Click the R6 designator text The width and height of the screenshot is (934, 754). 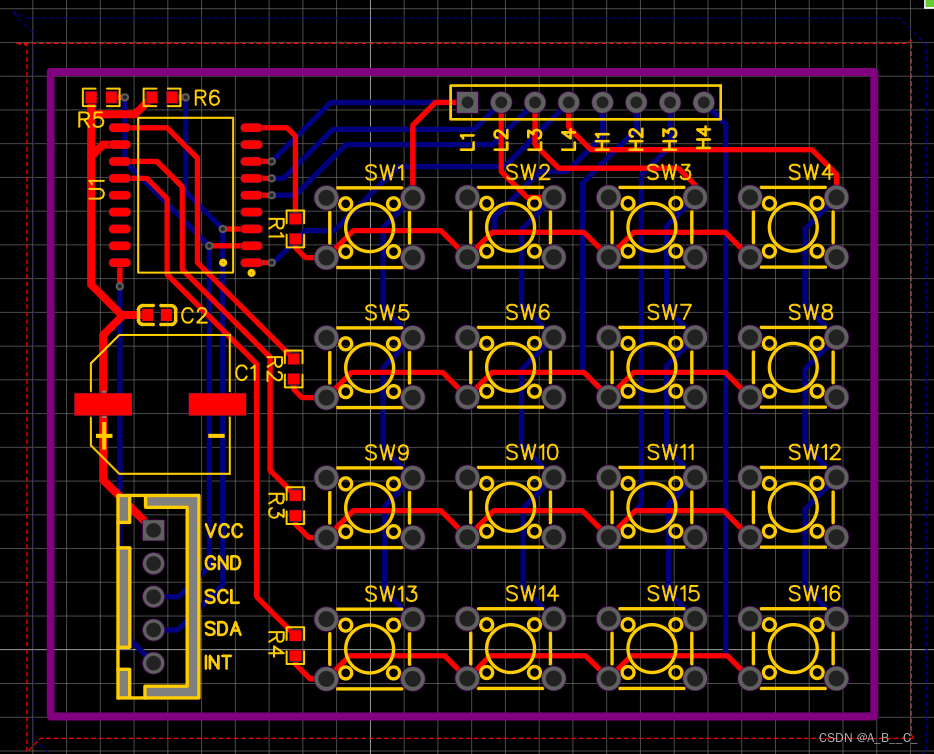click(207, 98)
